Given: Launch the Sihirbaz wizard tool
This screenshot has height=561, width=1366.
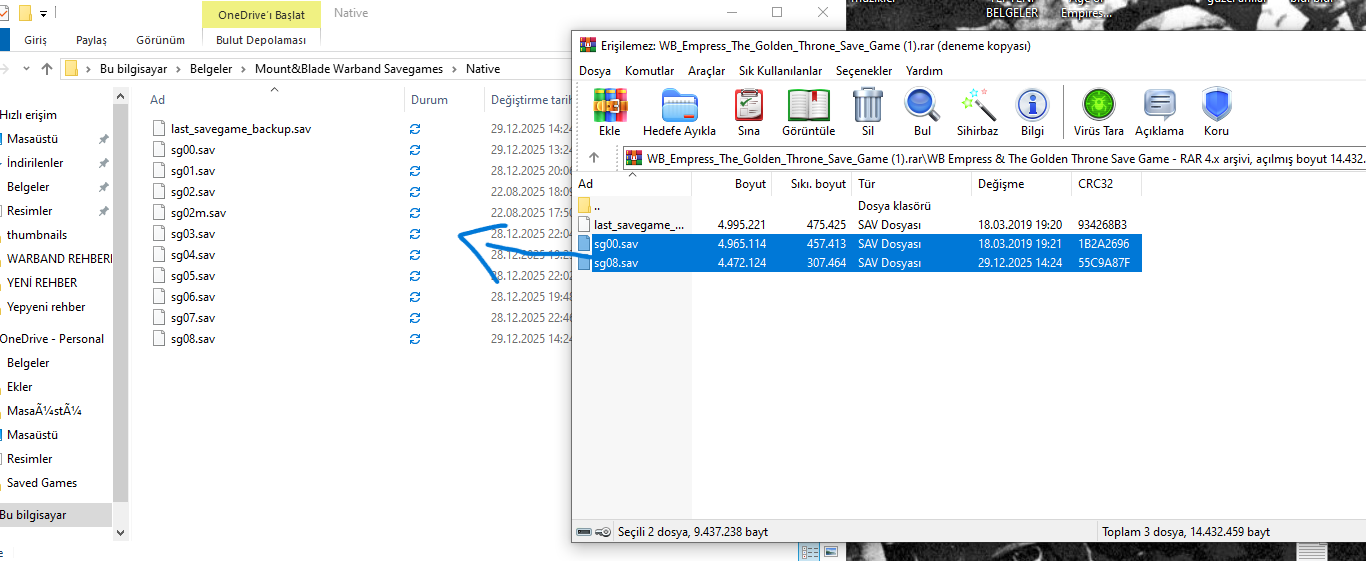Looking at the screenshot, I should (x=976, y=105).
